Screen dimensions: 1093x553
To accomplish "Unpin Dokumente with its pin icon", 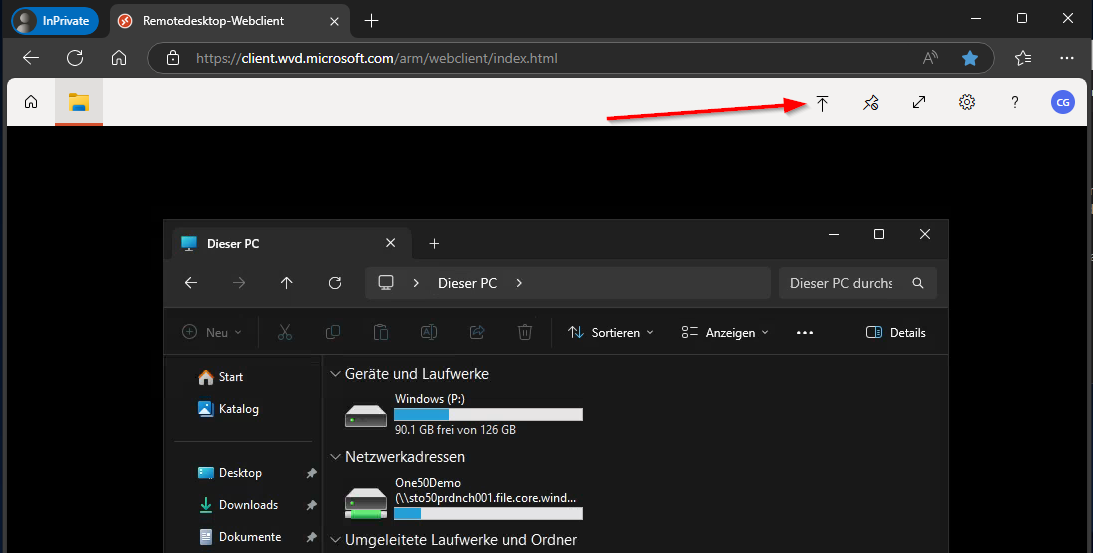I will coord(312,538).
